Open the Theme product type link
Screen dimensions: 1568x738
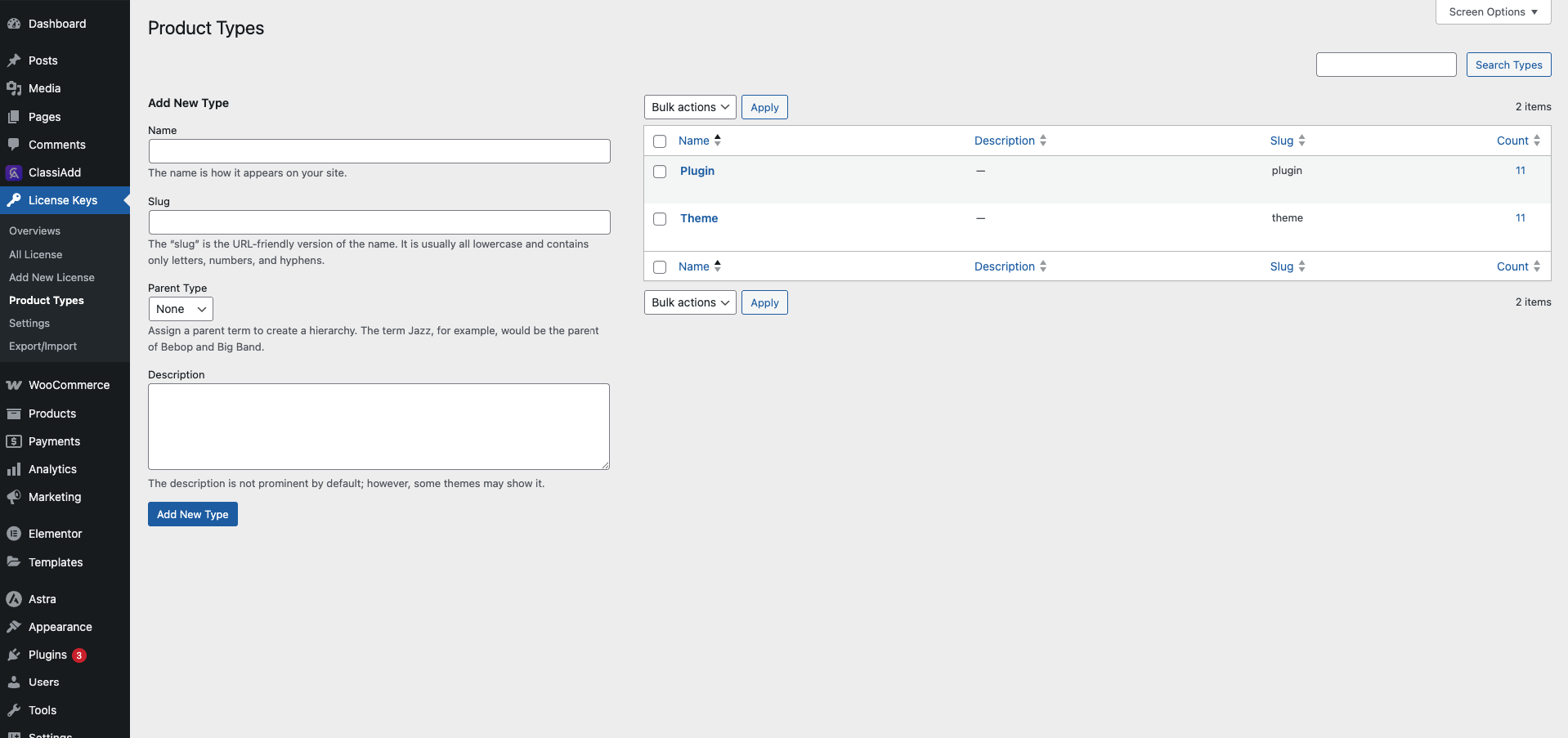(x=698, y=218)
